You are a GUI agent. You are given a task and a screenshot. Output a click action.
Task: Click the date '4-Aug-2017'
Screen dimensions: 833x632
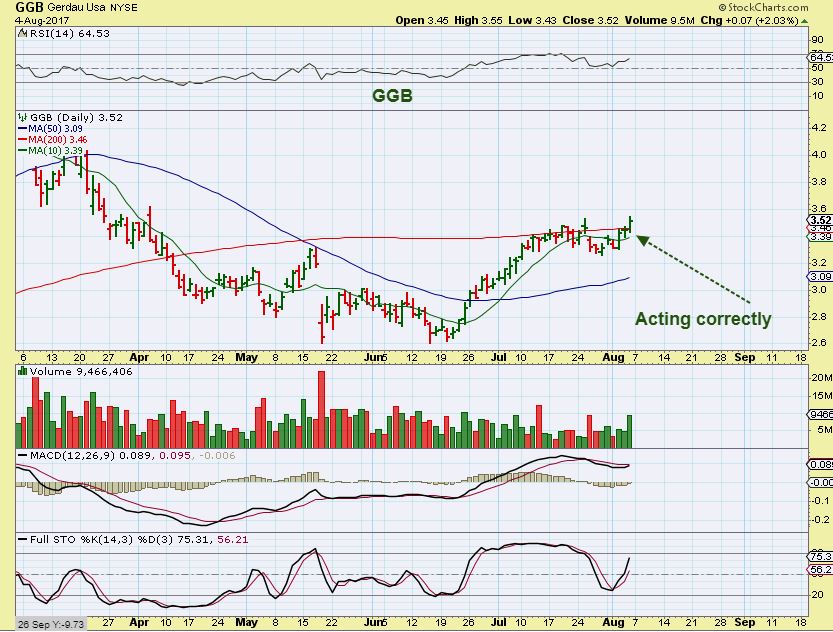click(41, 20)
